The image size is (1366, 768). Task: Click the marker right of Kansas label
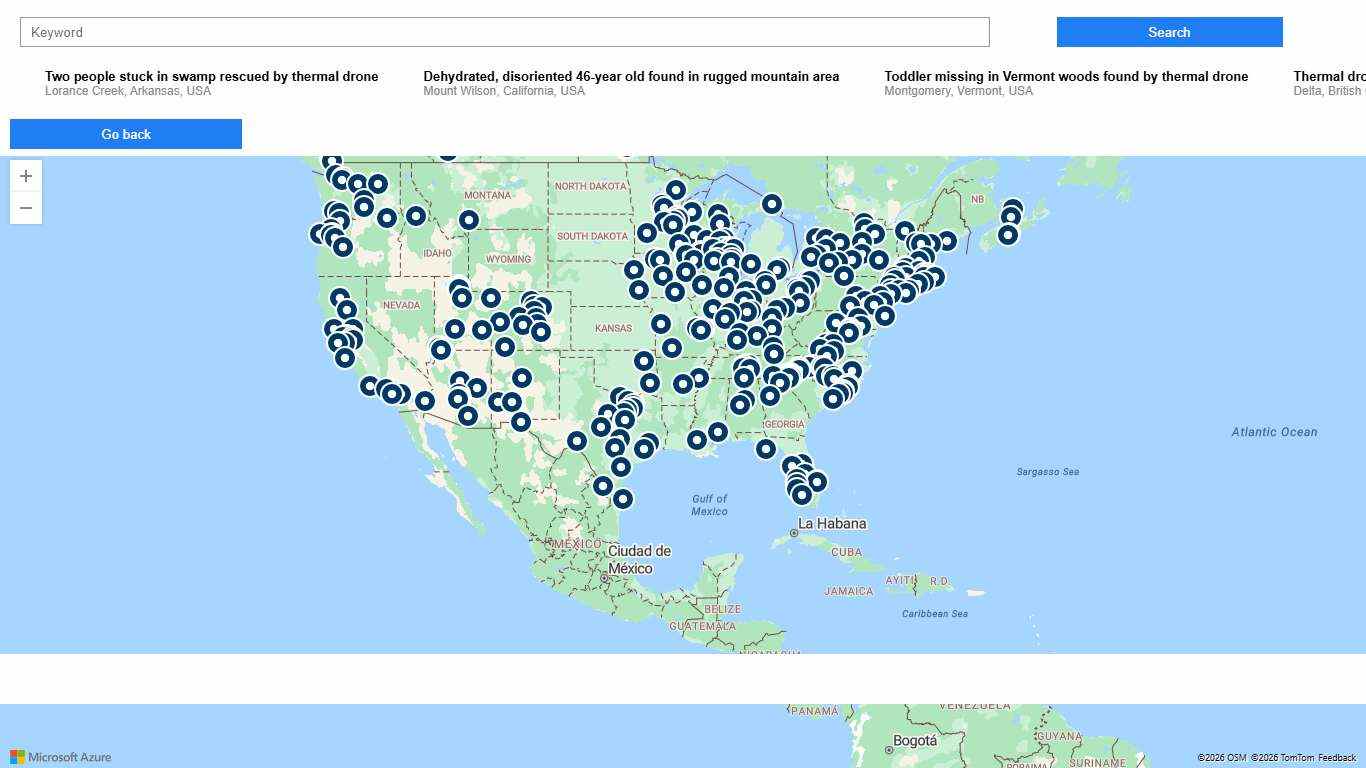point(661,324)
